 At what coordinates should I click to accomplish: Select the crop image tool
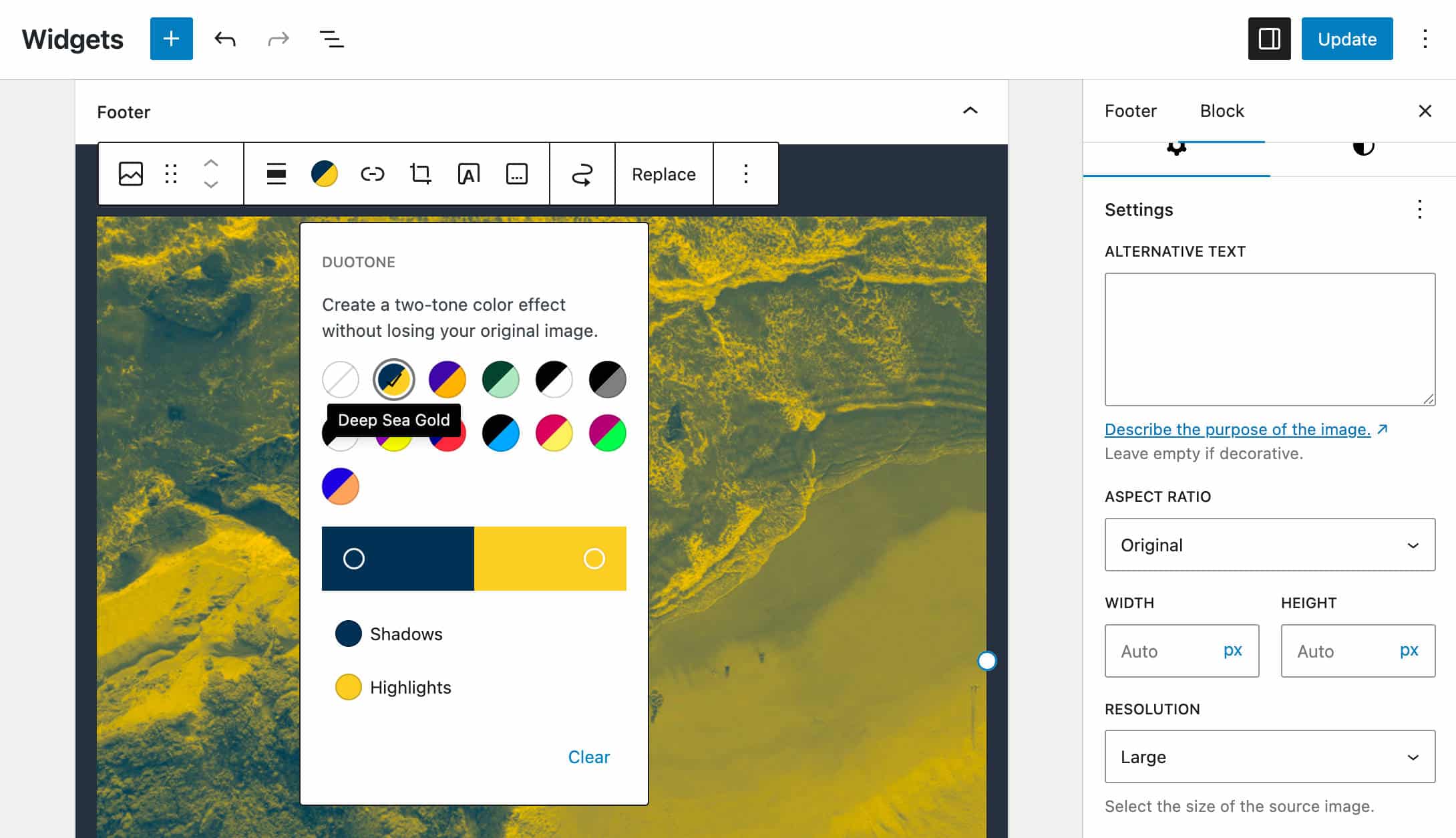pos(421,174)
